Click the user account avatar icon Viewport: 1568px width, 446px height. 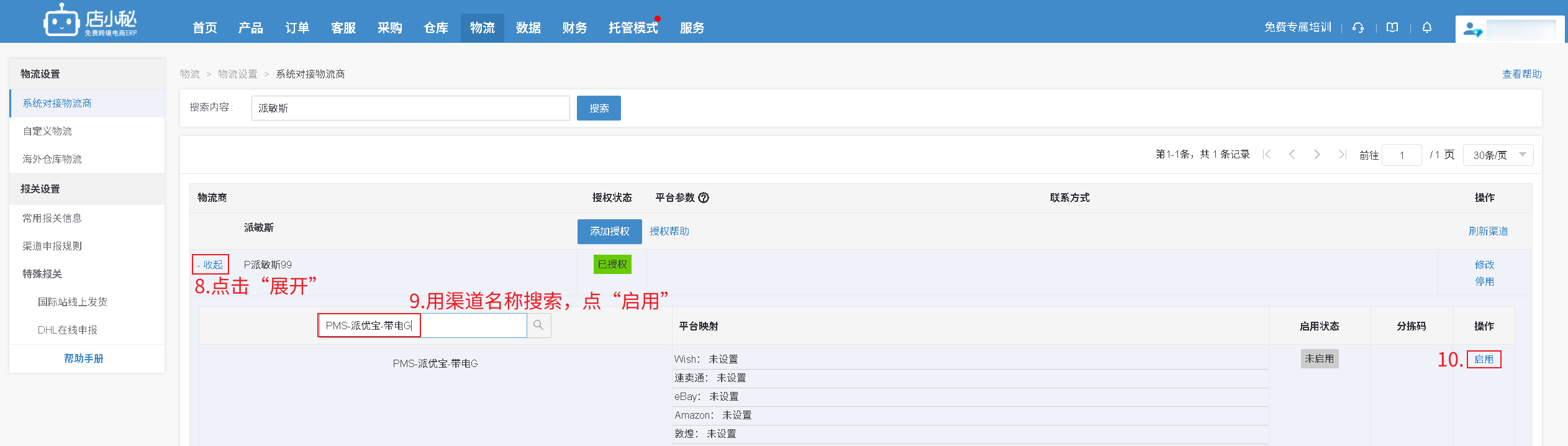pos(1472,29)
